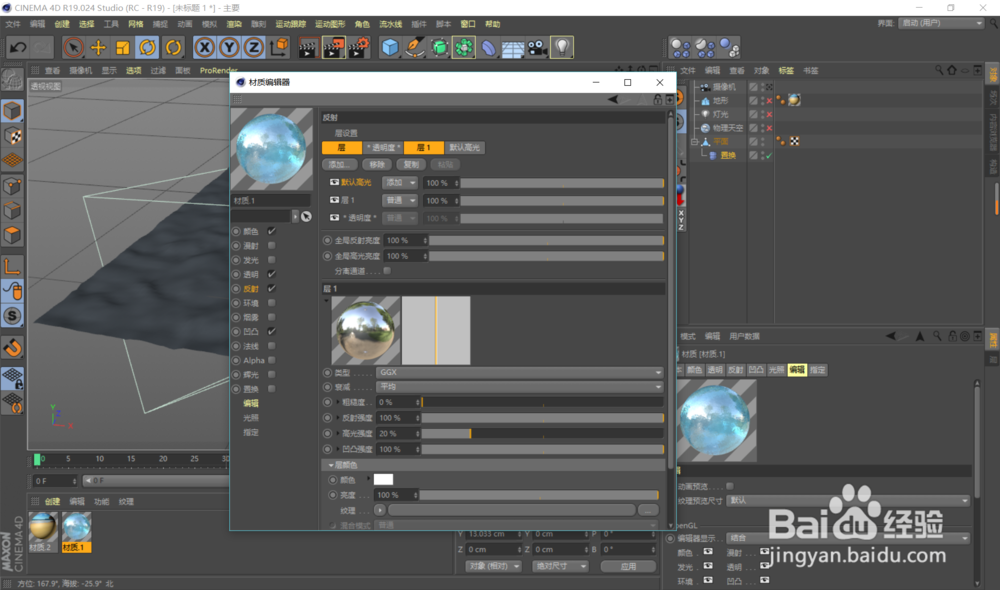The image size is (1000, 590).
Task: Click the 移除 layer button
Action: point(377,165)
